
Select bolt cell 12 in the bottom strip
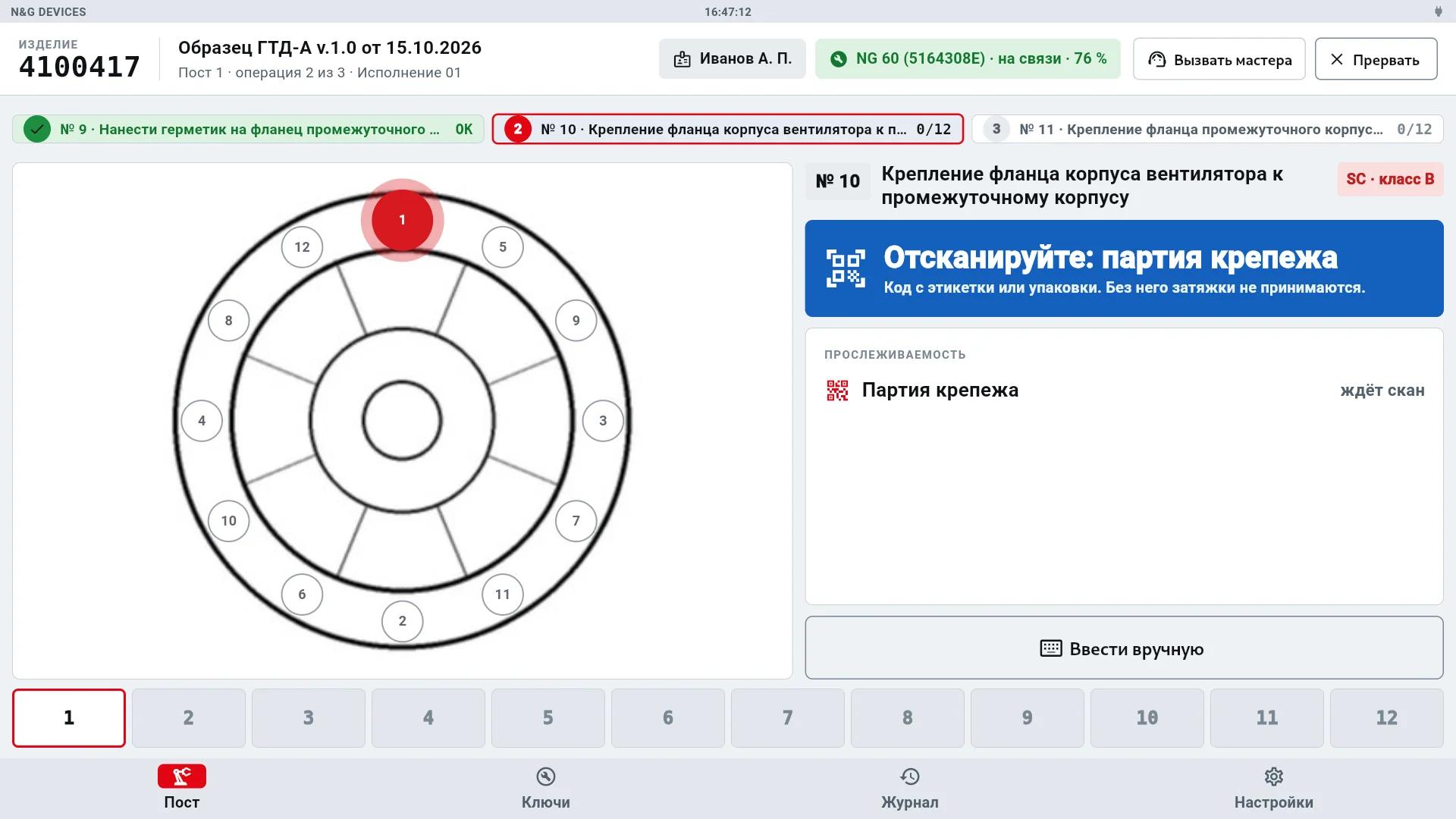point(1387,718)
